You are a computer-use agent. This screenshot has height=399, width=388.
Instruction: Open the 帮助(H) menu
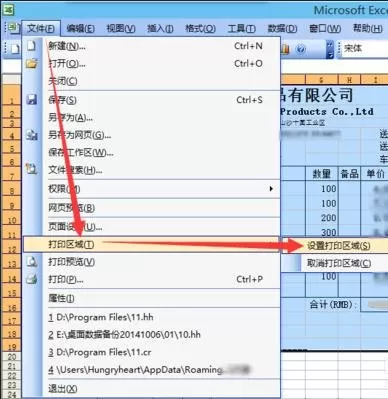click(367, 29)
